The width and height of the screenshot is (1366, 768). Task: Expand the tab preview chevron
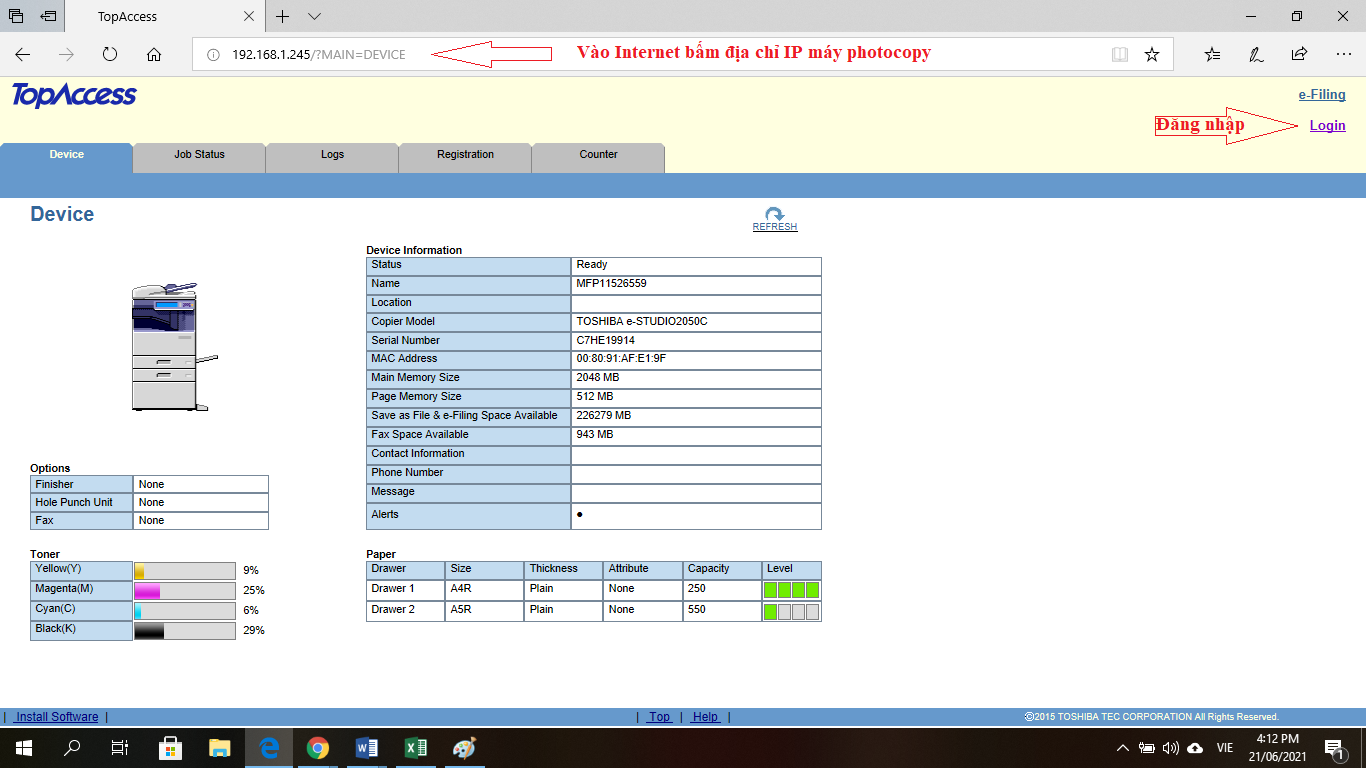[314, 16]
